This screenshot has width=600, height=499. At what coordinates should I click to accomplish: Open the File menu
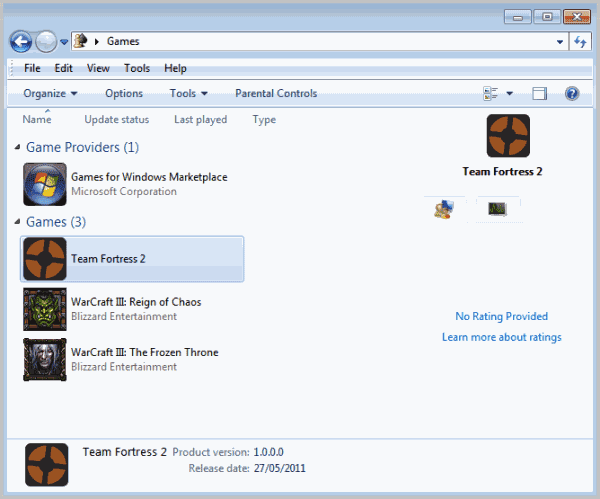(x=32, y=68)
